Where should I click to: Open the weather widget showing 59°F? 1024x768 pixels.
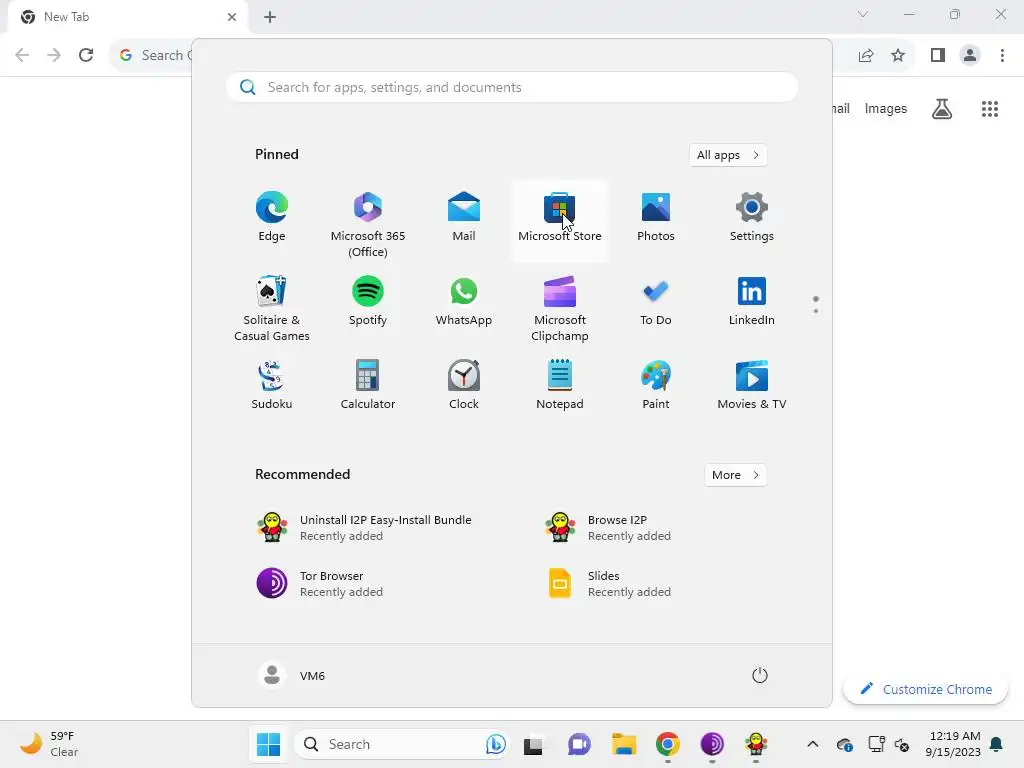48,744
